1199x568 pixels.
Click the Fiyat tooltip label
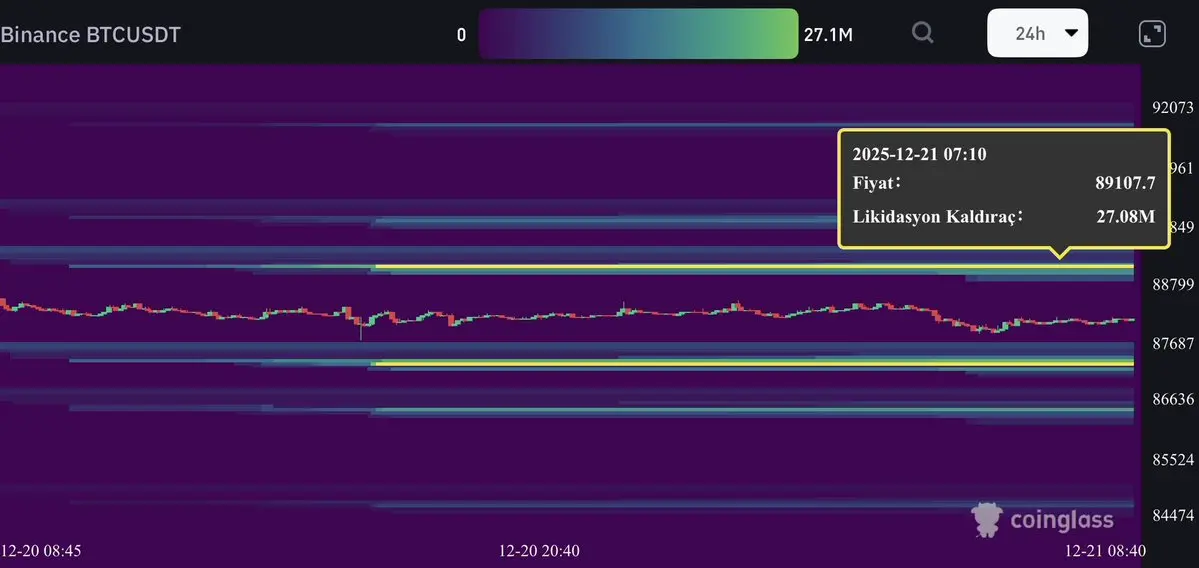tap(877, 183)
